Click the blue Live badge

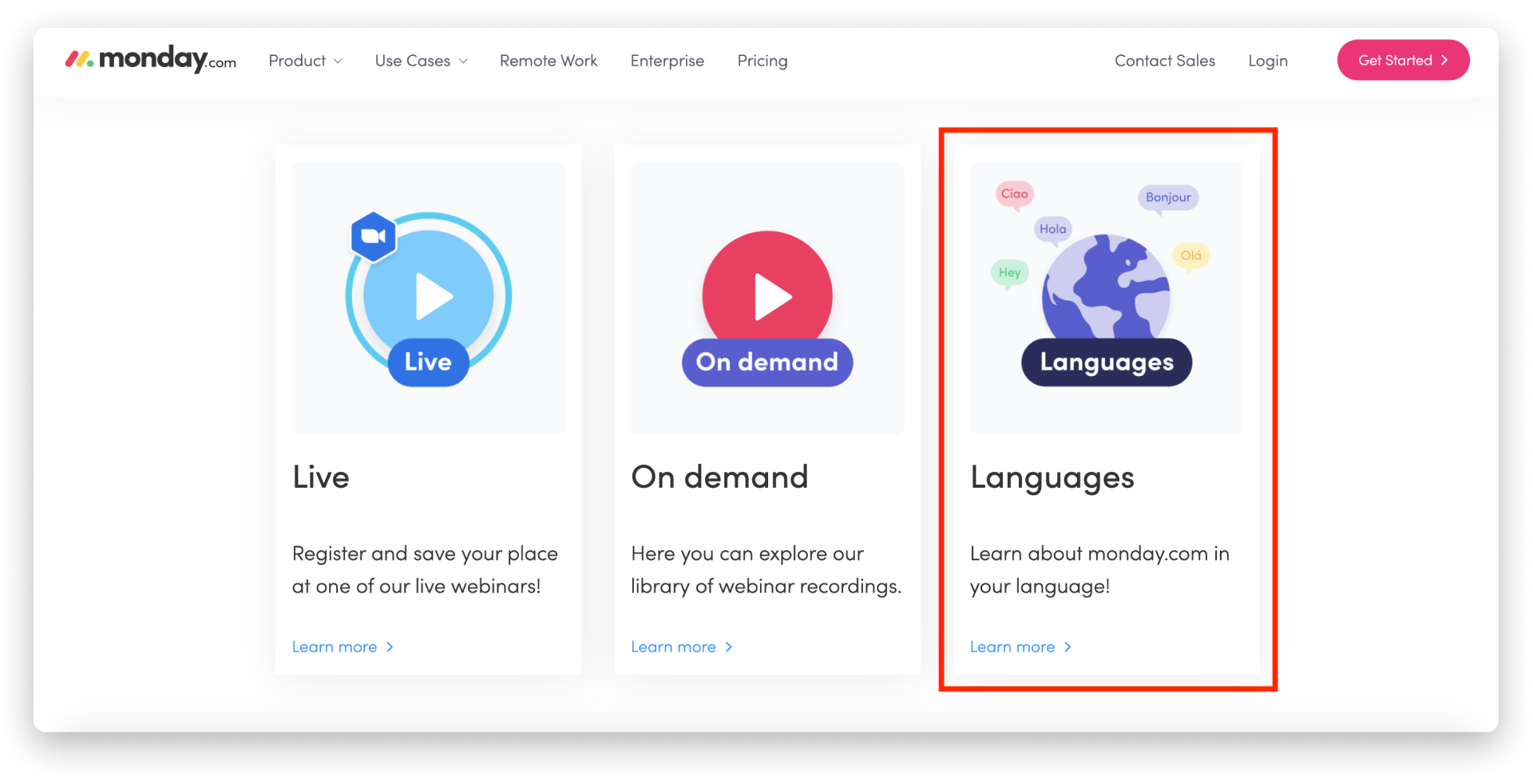pyautogui.click(x=428, y=362)
